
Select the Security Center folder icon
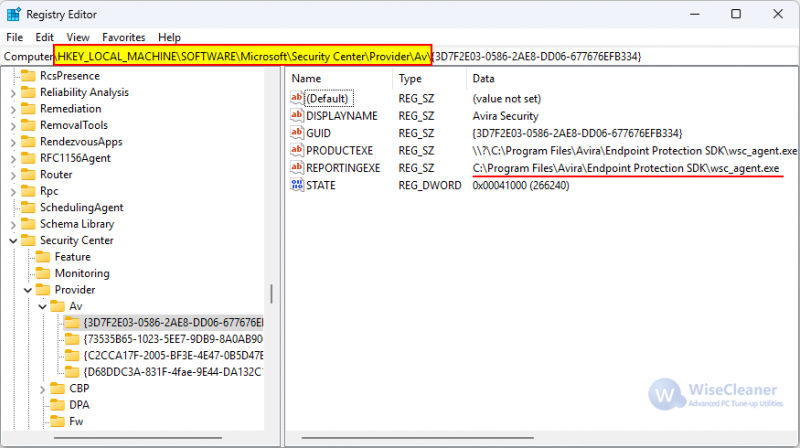coord(28,240)
